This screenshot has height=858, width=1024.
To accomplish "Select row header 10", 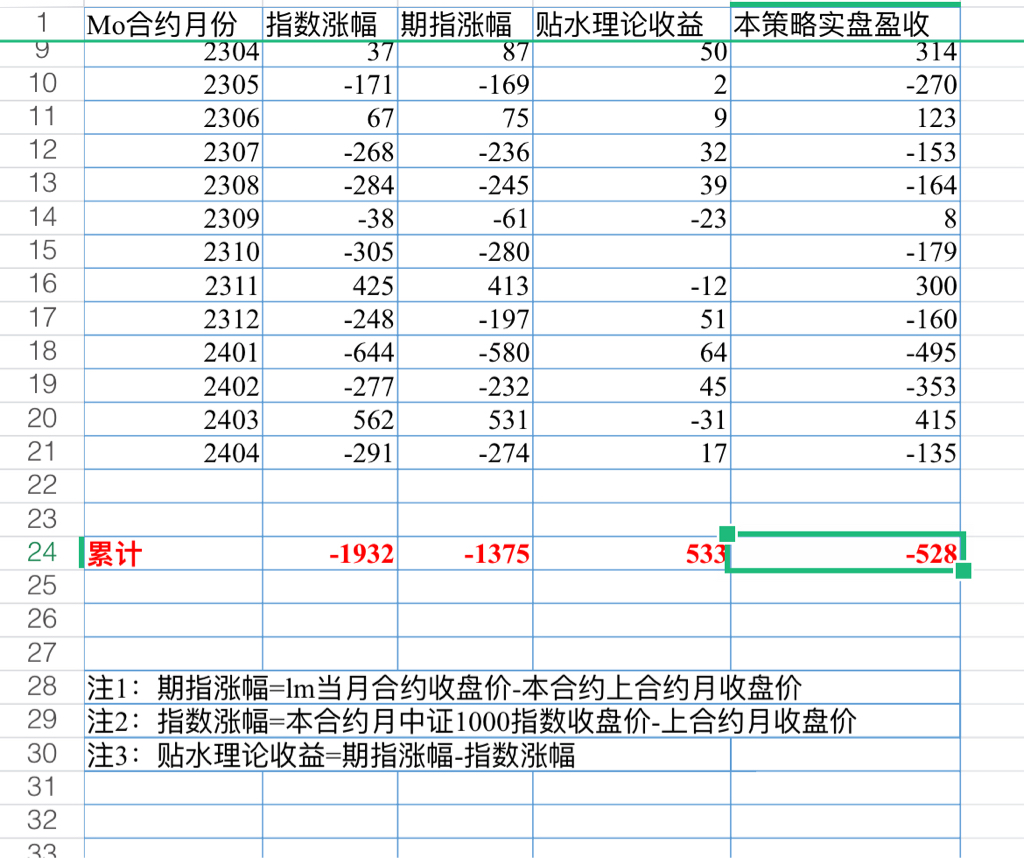I will pos(42,84).
